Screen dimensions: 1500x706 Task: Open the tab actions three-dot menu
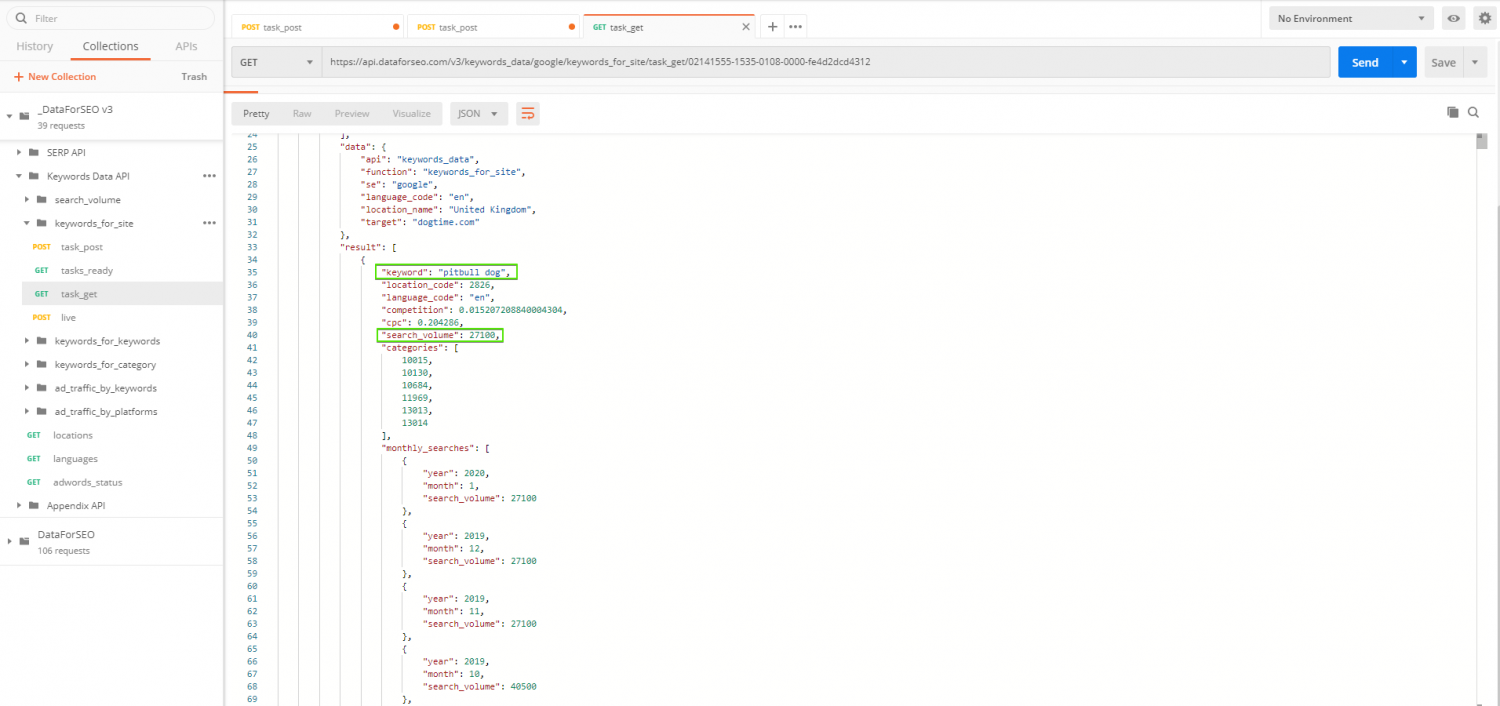click(795, 25)
